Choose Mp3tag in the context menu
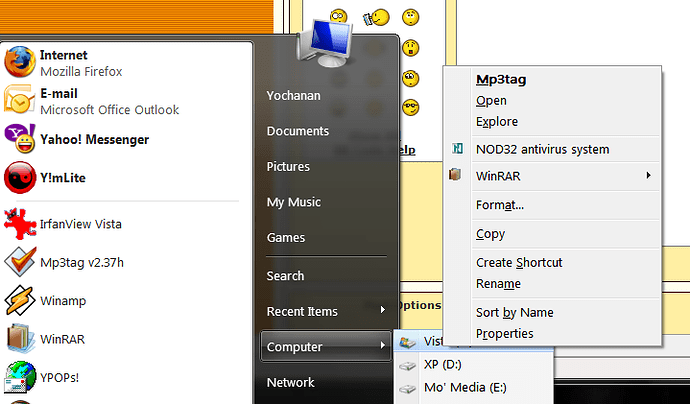The height and width of the screenshot is (404, 690). (501, 80)
